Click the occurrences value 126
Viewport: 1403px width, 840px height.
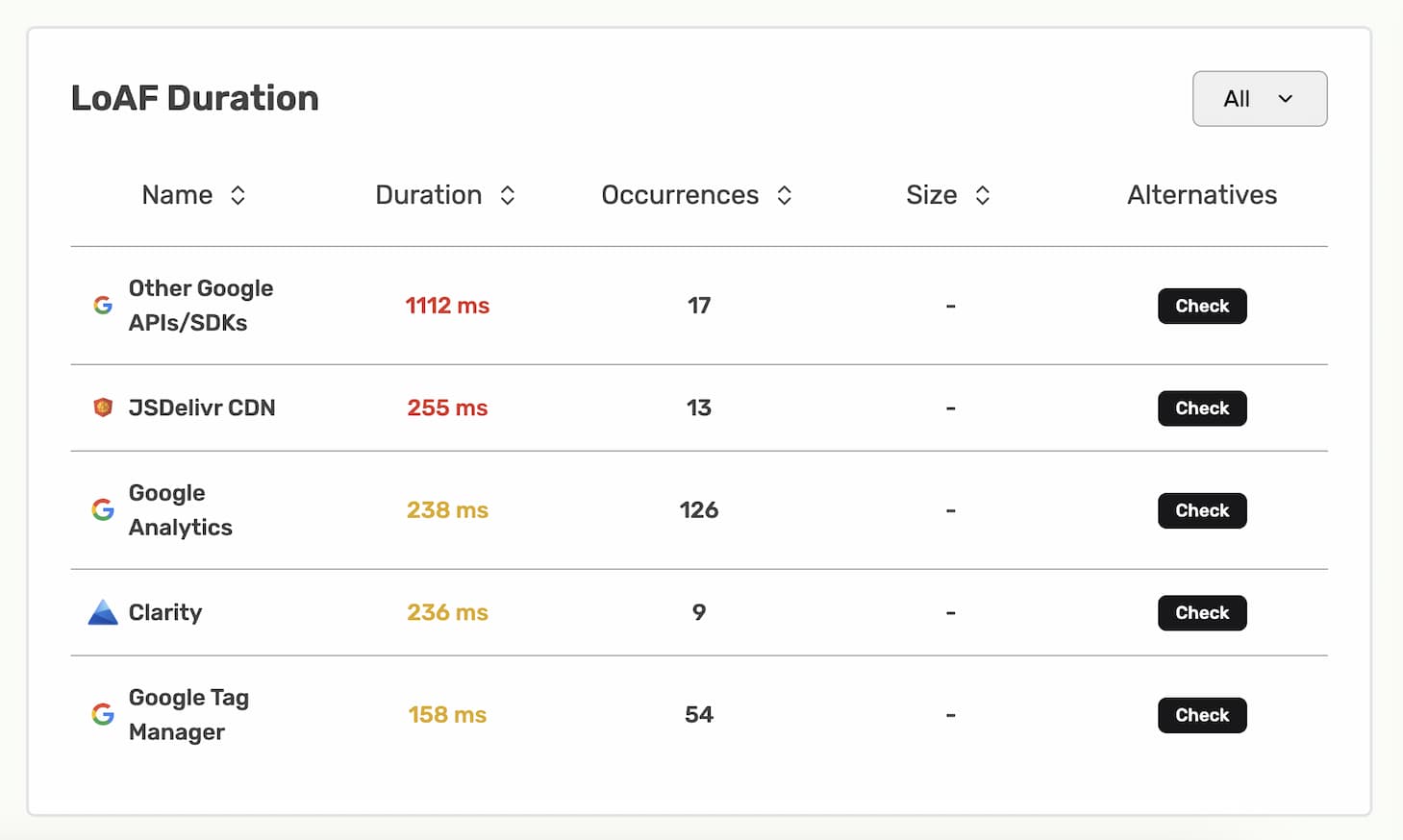click(699, 510)
